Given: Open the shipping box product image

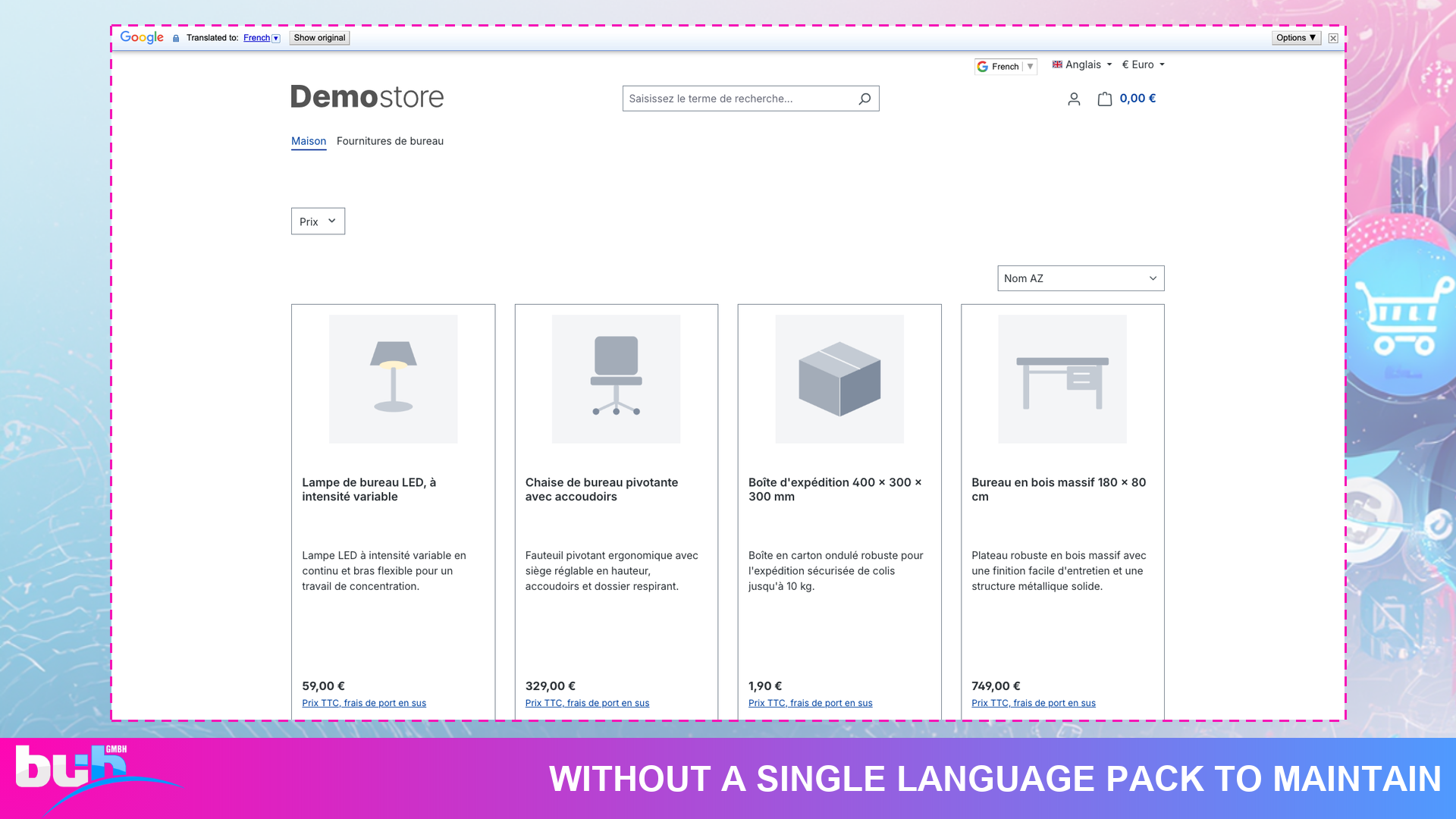Looking at the screenshot, I should 839,379.
